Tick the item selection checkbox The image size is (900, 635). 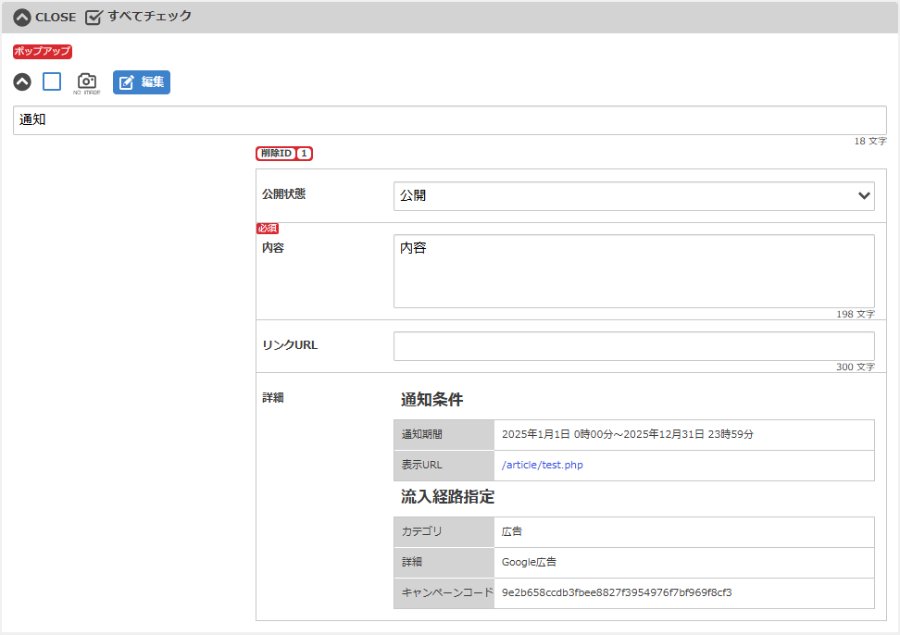click(x=52, y=82)
